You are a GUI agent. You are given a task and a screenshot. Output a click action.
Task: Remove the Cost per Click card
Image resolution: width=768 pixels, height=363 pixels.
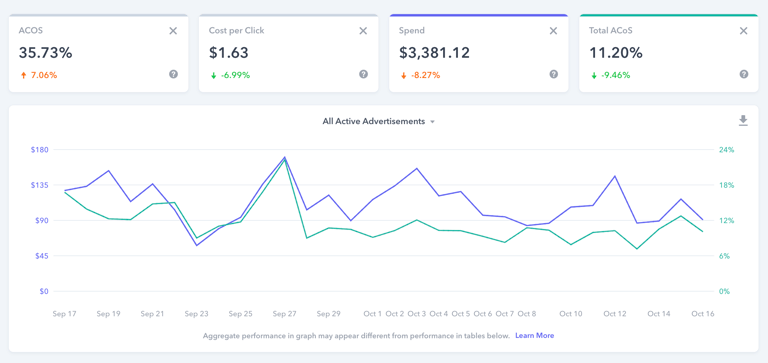click(363, 31)
